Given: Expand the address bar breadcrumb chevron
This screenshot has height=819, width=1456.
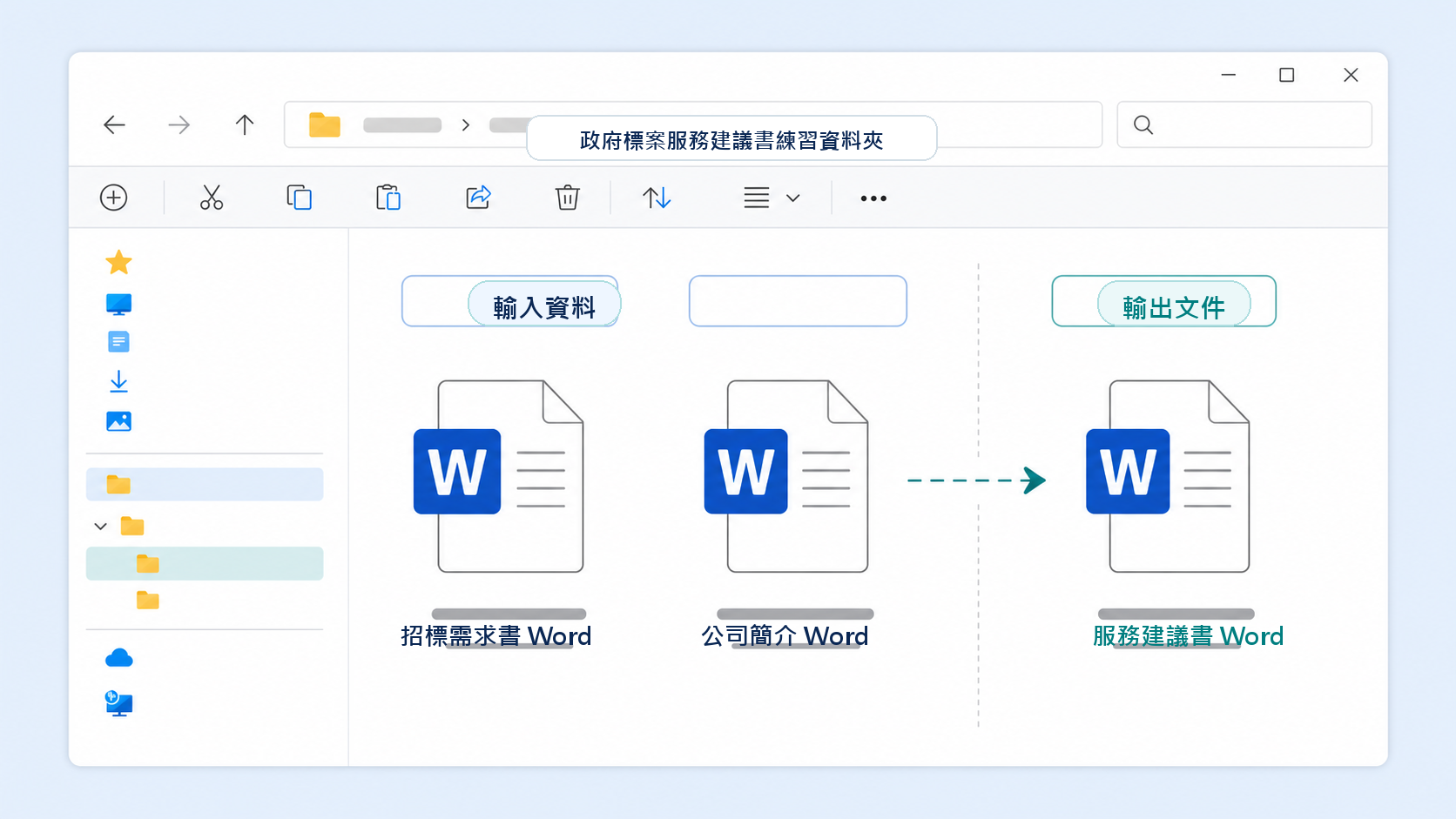Looking at the screenshot, I should [x=466, y=125].
